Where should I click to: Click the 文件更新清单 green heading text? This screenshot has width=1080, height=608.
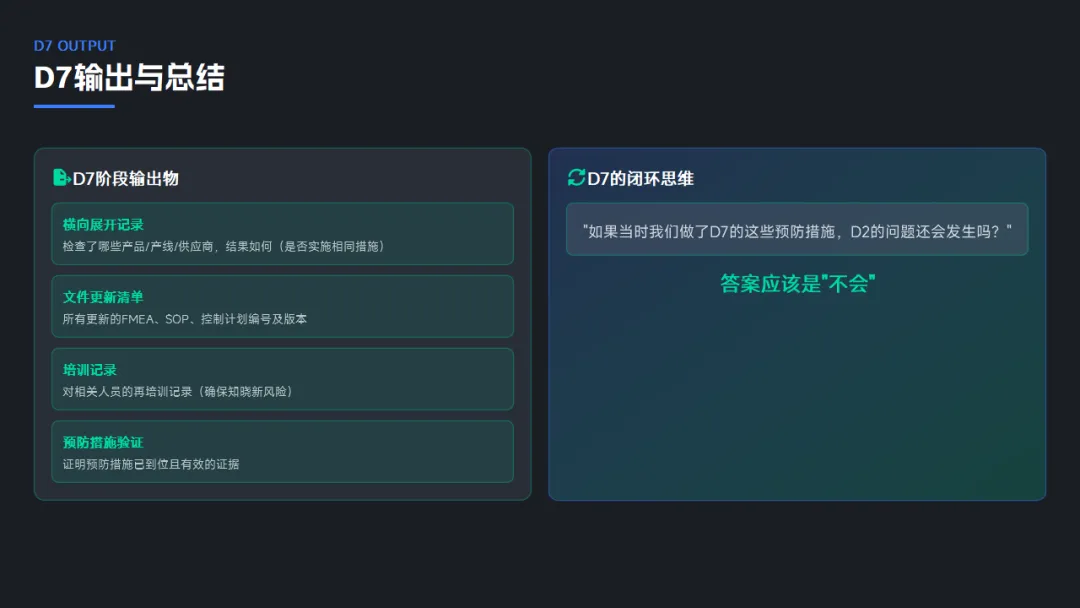pyautogui.click(x=103, y=297)
